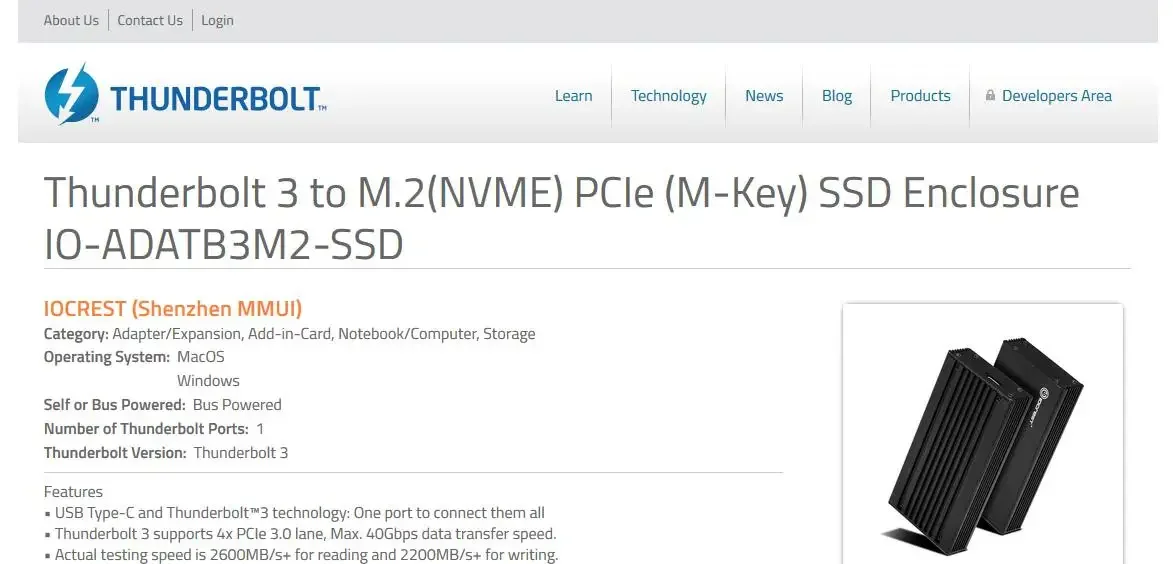
Task: Click the Bus Powered value text
Action: 237,405
